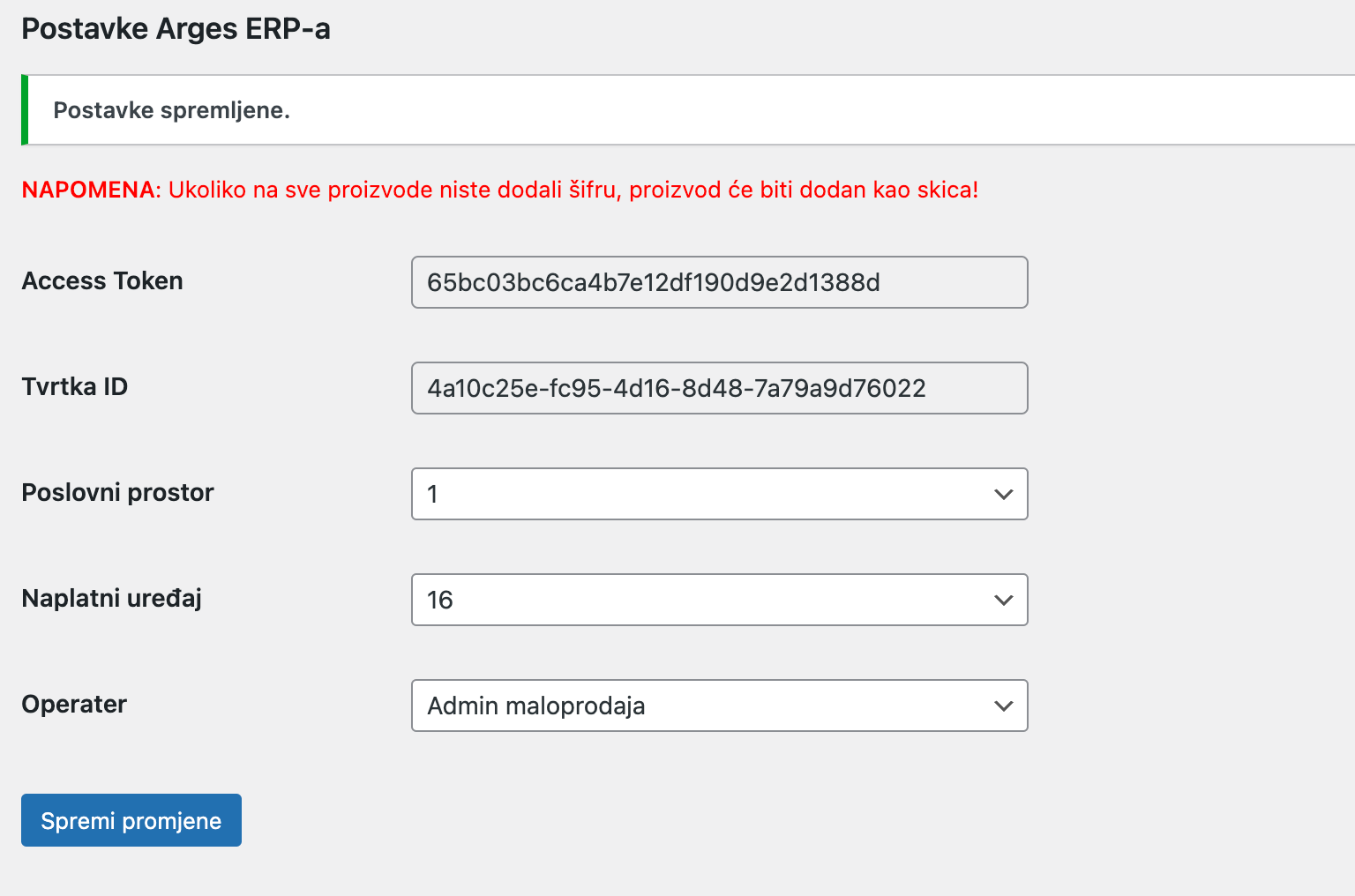Click the Postavke Arges ERP-a heading
Viewport: 1355px width, 896px height.
coord(176,28)
